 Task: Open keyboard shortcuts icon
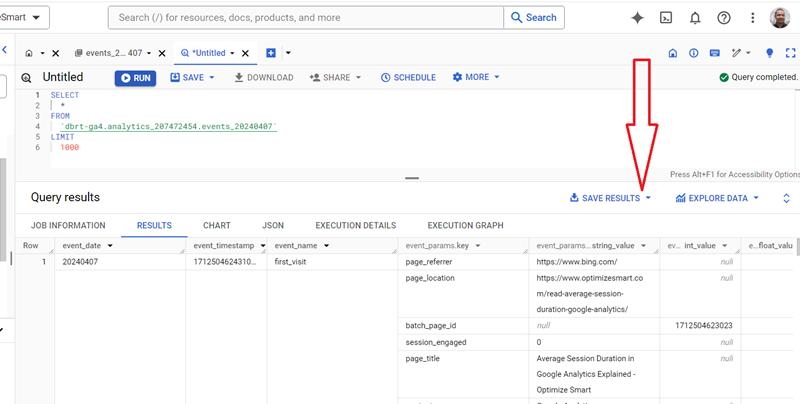pos(714,53)
